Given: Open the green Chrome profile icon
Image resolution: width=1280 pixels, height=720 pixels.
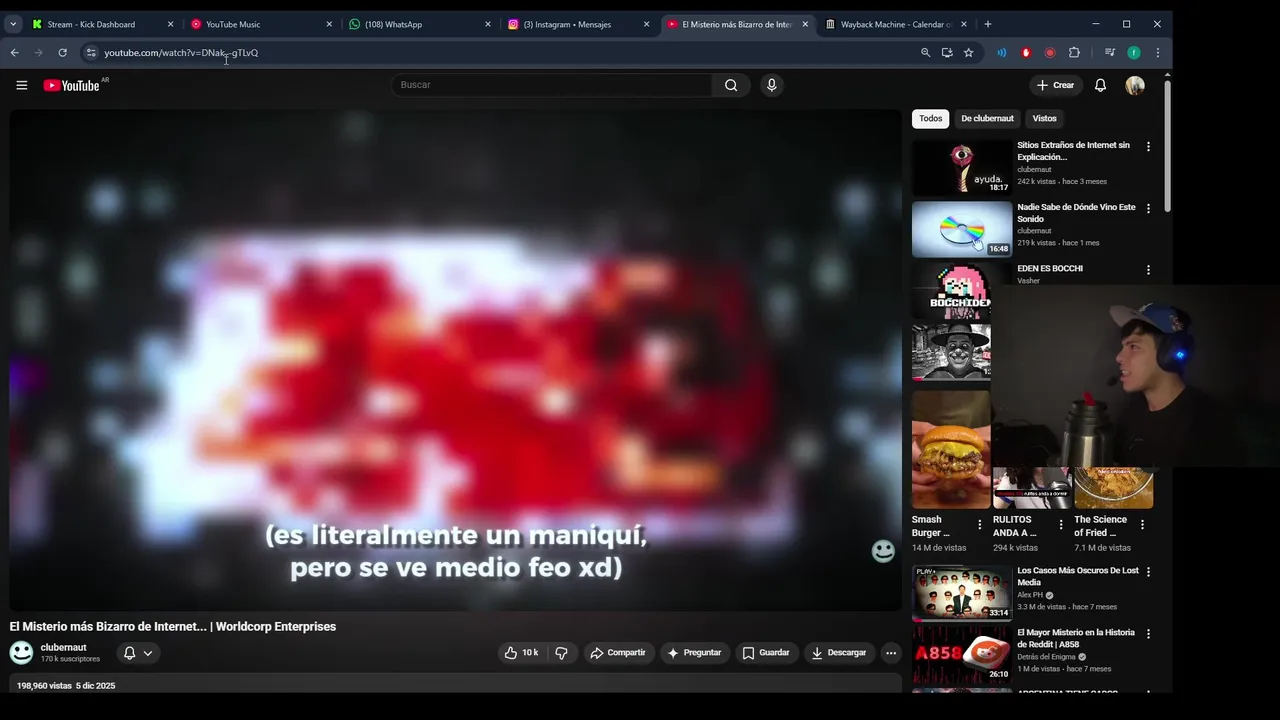Looking at the screenshot, I should (1133, 52).
